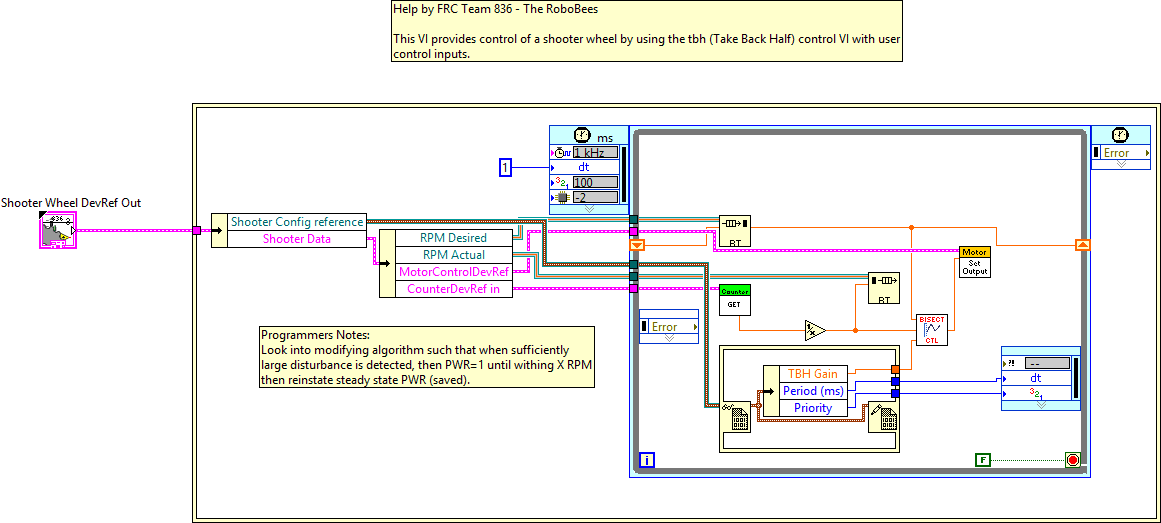
Task: Open the 1 kHz clock source selector
Action: coord(595,153)
